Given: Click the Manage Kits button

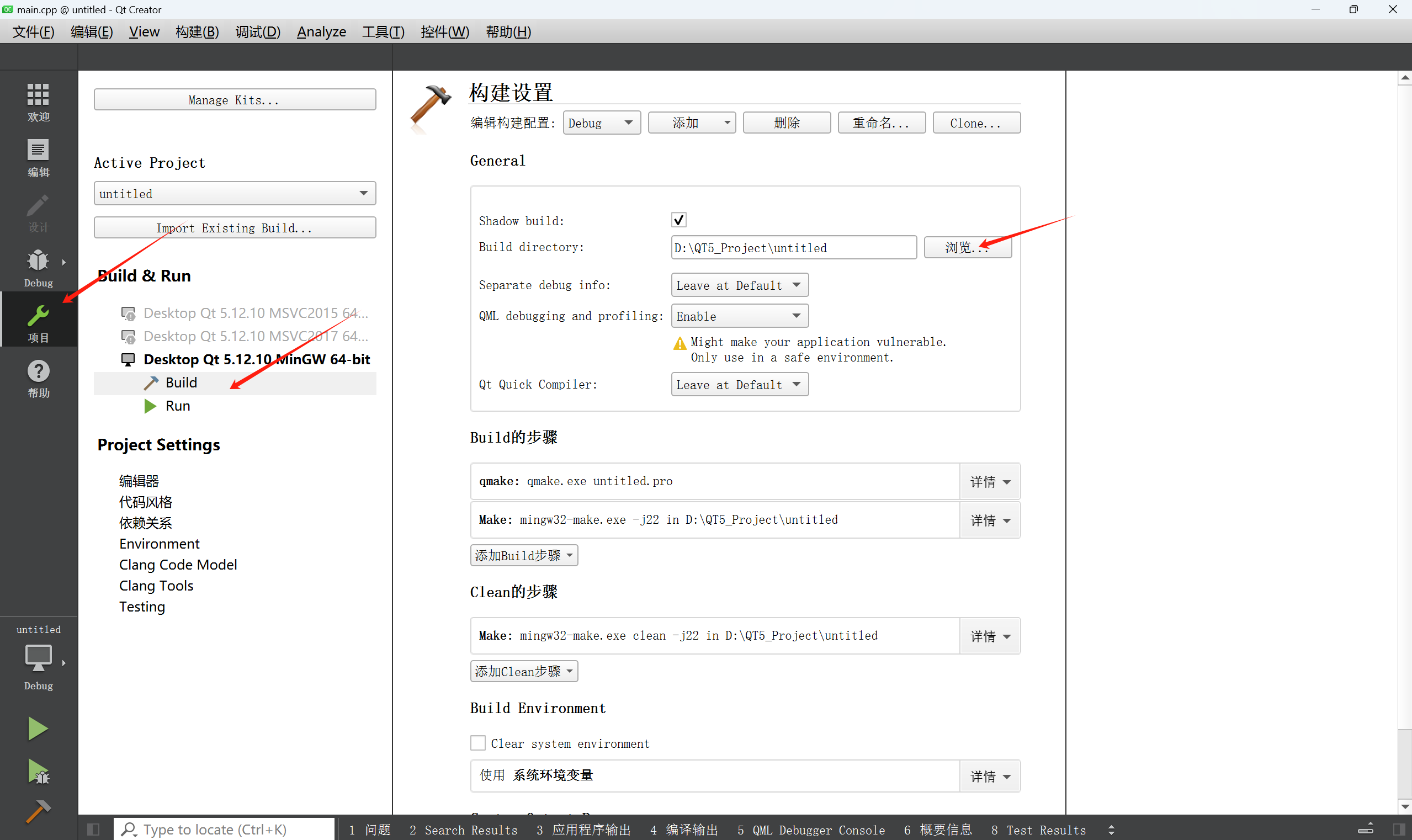Looking at the screenshot, I should click(234, 100).
